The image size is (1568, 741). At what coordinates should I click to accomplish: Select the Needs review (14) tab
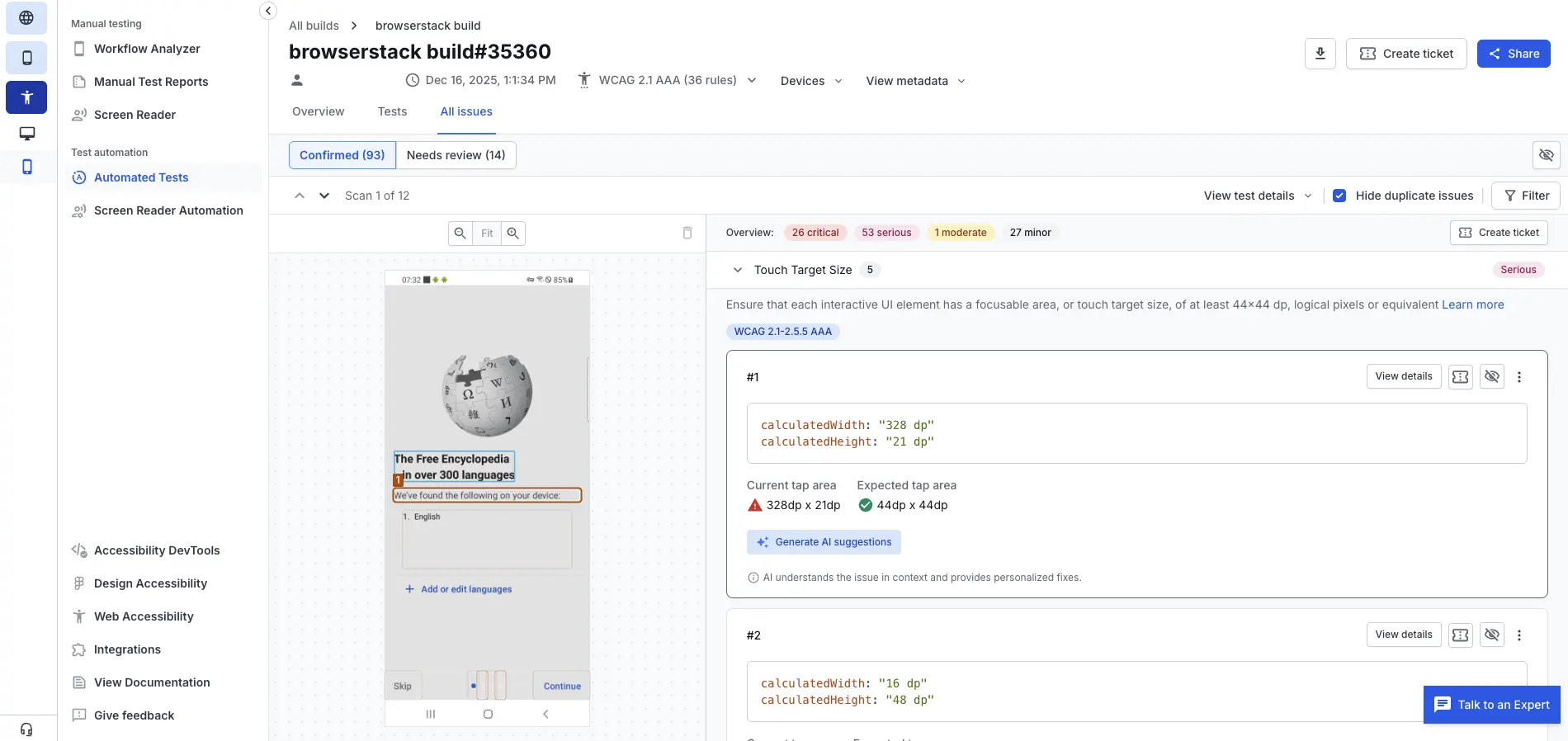click(x=456, y=155)
